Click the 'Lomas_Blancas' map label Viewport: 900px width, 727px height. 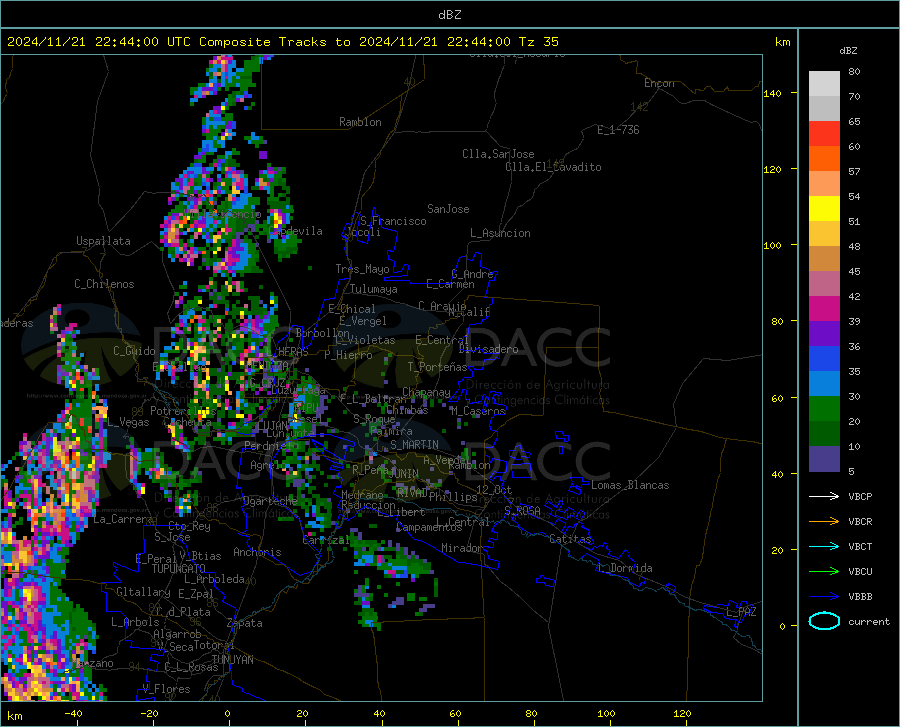630,485
